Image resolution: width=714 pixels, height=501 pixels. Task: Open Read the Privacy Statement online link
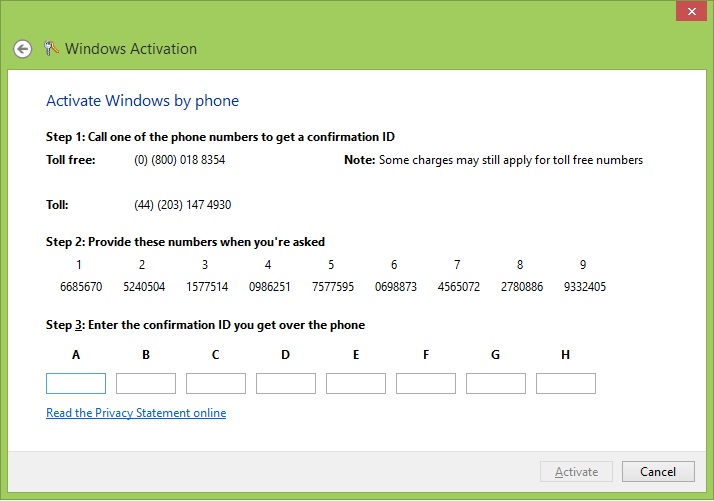point(136,413)
